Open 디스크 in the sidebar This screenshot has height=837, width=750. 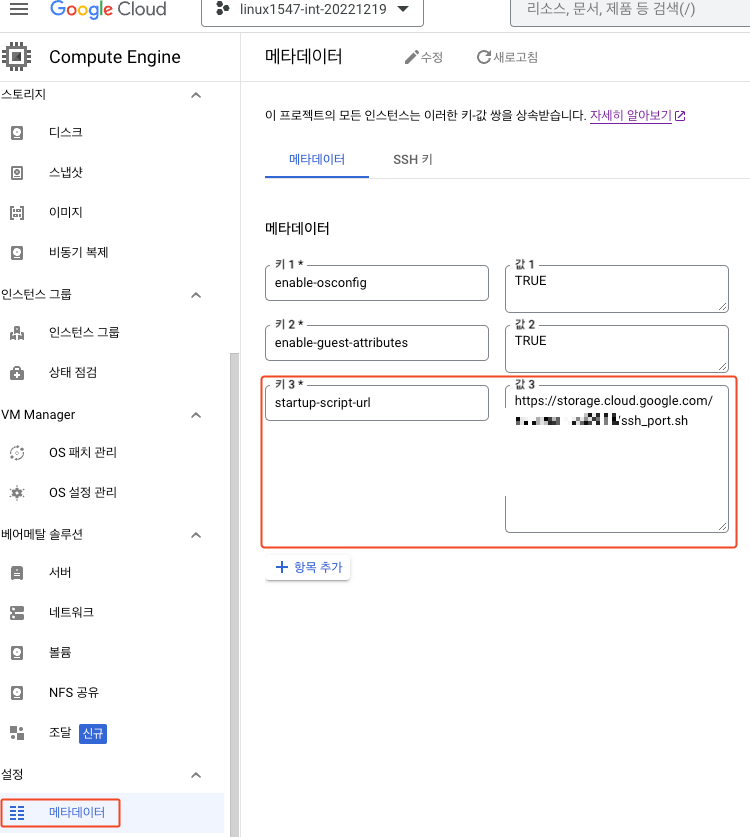(x=66, y=132)
